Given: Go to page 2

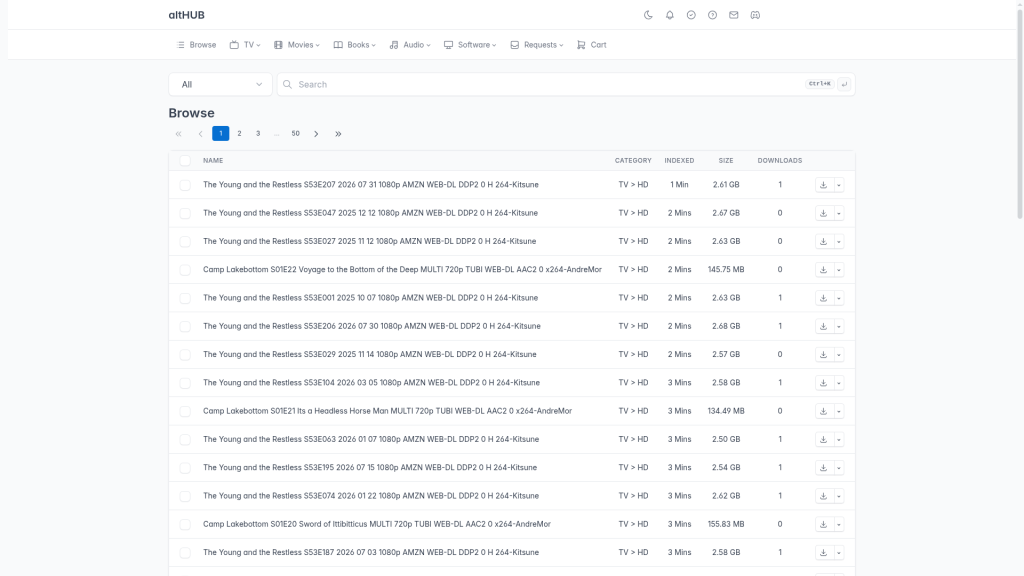Looking at the screenshot, I should pos(240,134).
